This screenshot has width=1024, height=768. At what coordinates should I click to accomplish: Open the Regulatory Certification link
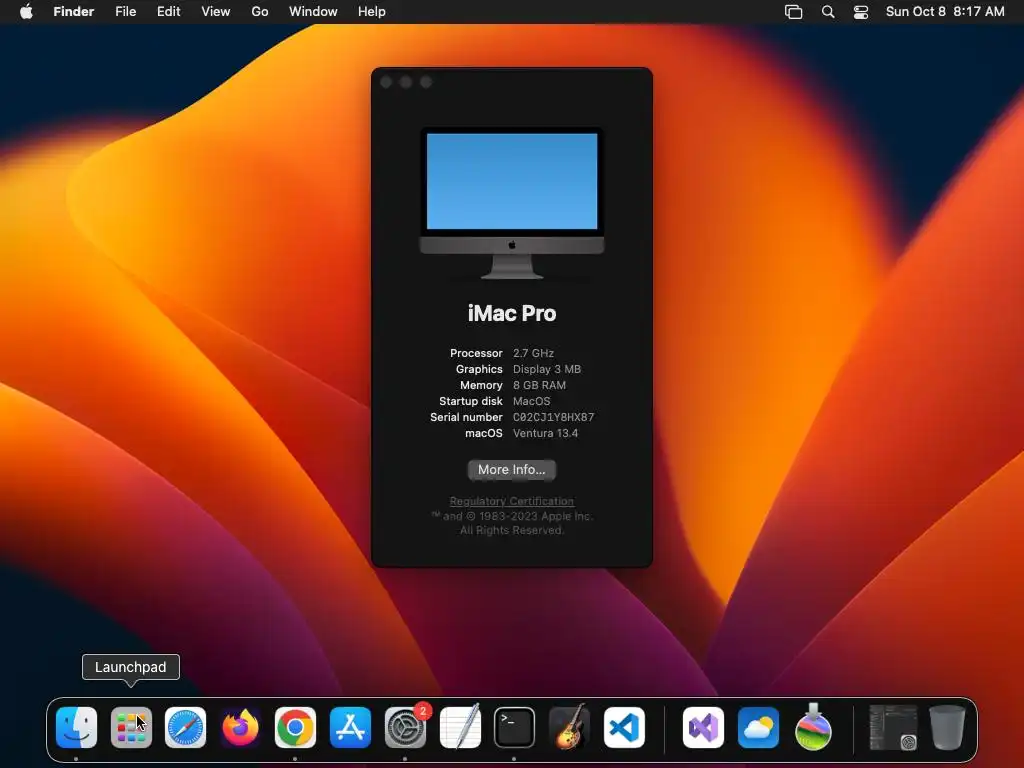512,501
